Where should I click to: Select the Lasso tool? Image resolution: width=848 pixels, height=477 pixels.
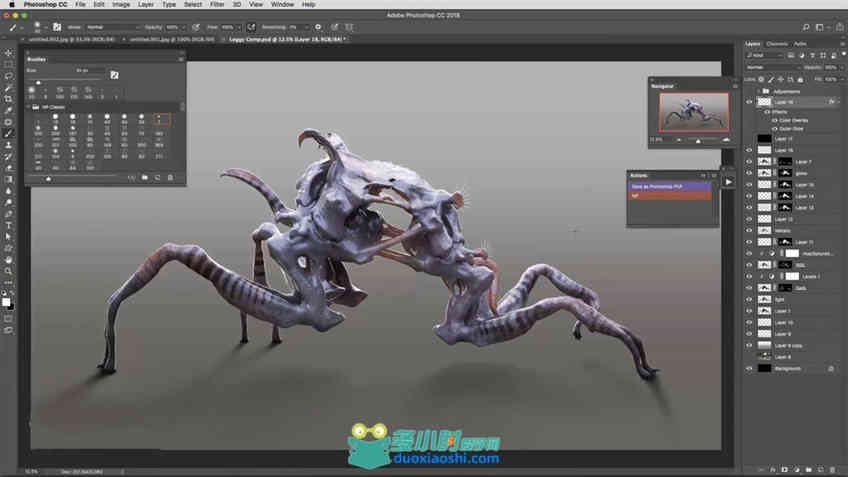(8, 76)
